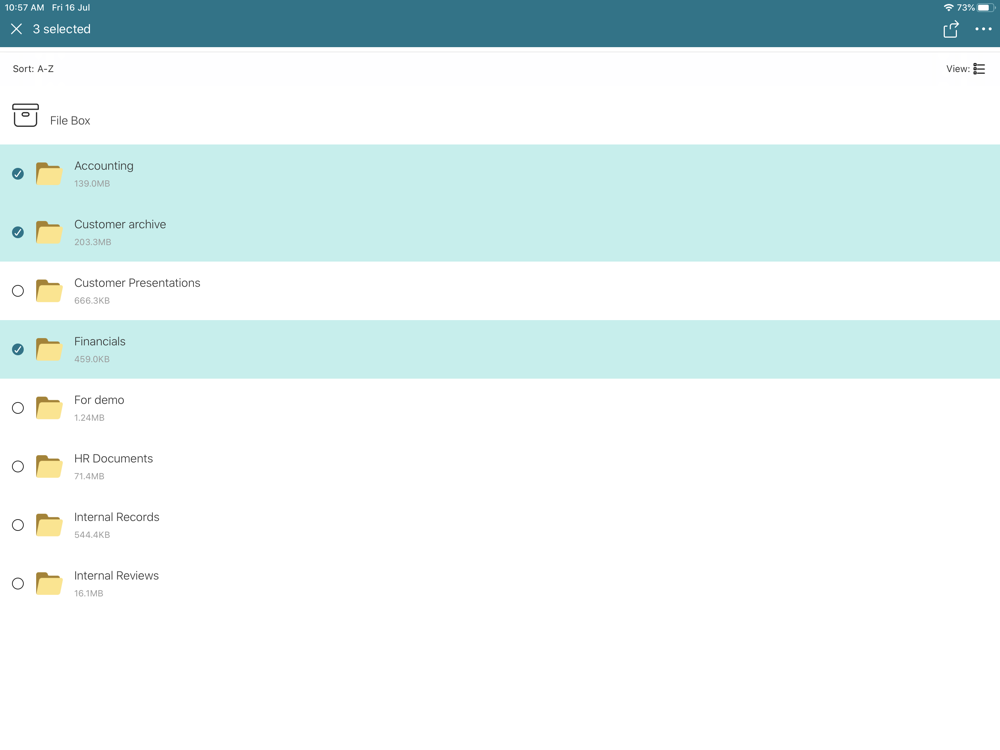Select the HR Documents checkbox
The height and width of the screenshot is (750, 1000).
coord(18,467)
